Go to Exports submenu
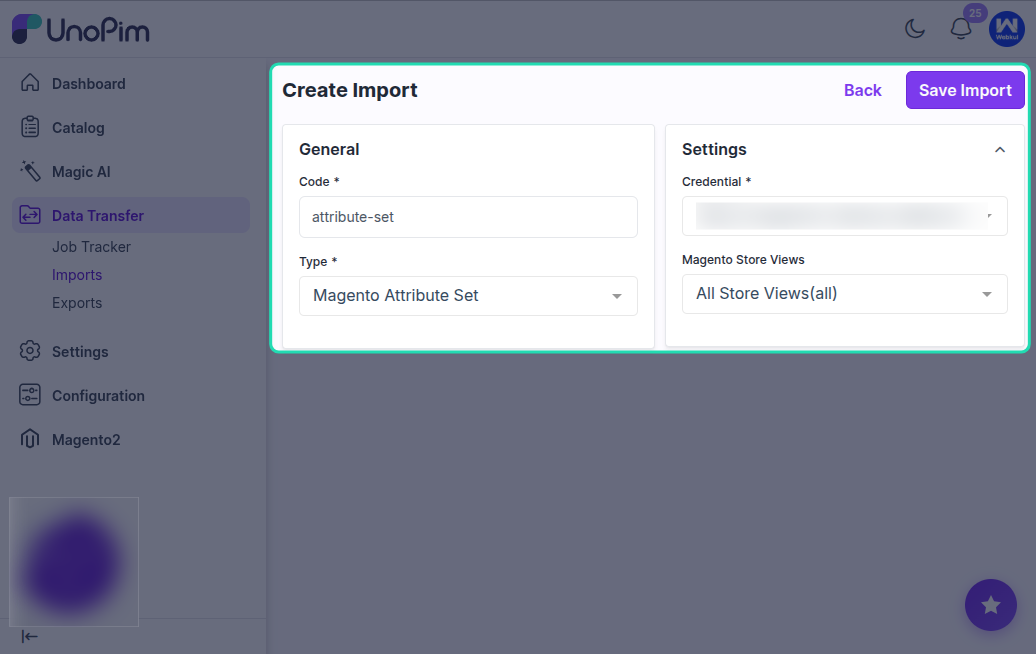 pyautogui.click(x=77, y=303)
